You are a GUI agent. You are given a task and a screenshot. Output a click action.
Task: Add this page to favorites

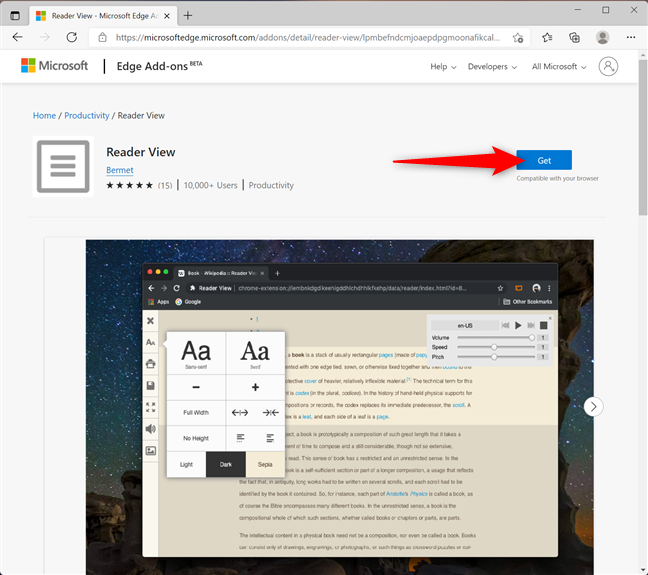(518, 38)
